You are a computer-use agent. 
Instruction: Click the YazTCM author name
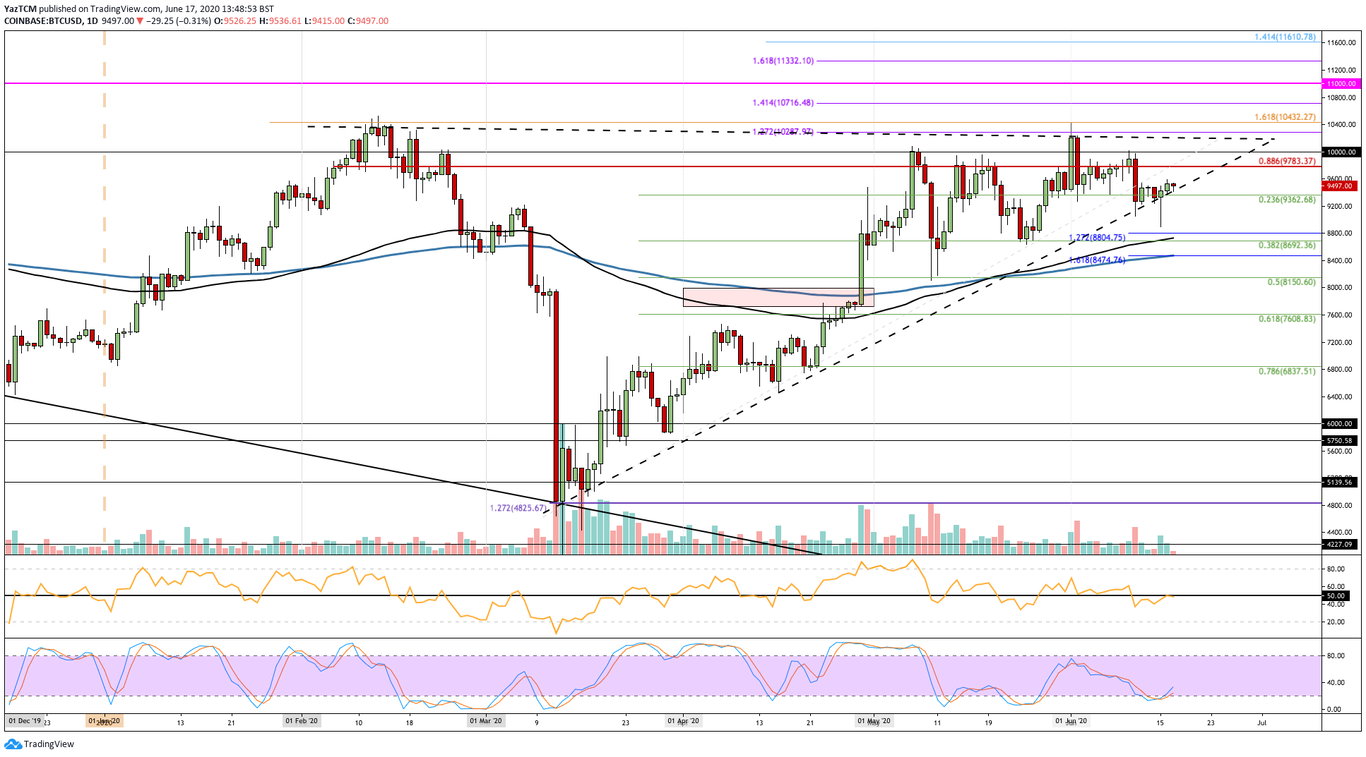click(20, 6)
